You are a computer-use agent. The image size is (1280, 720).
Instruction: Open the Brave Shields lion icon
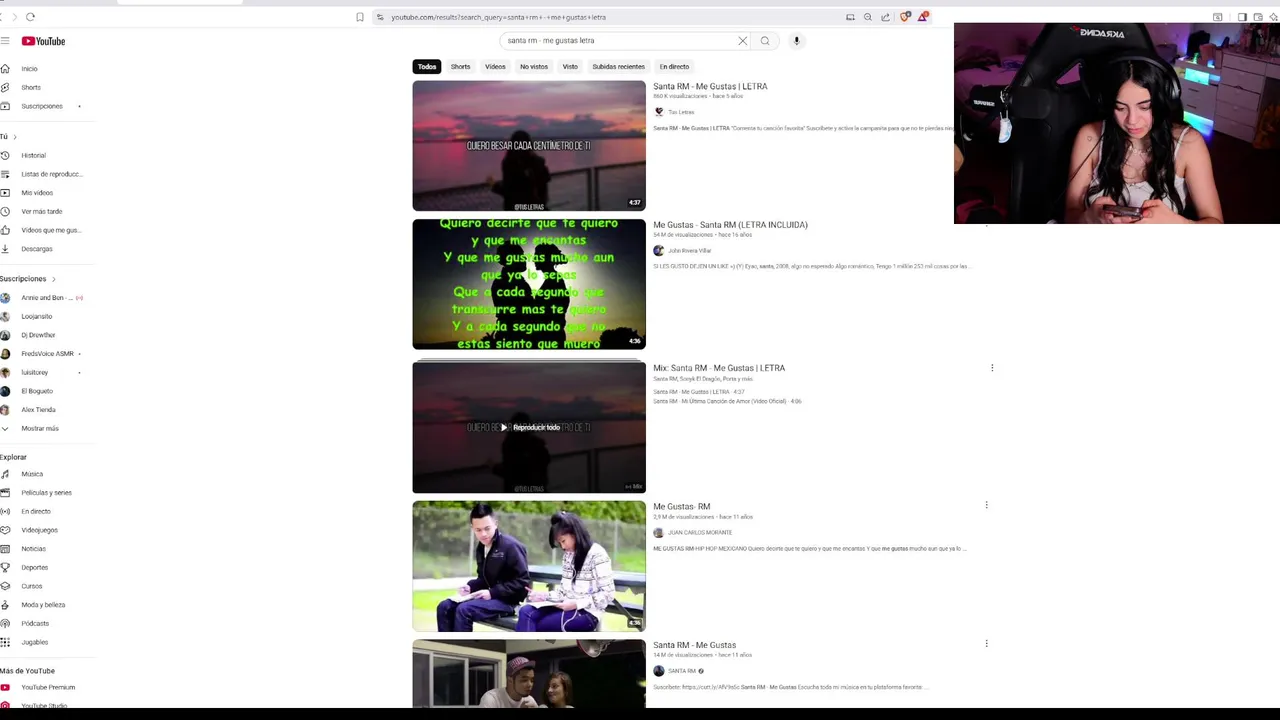click(x=905, y=17)
